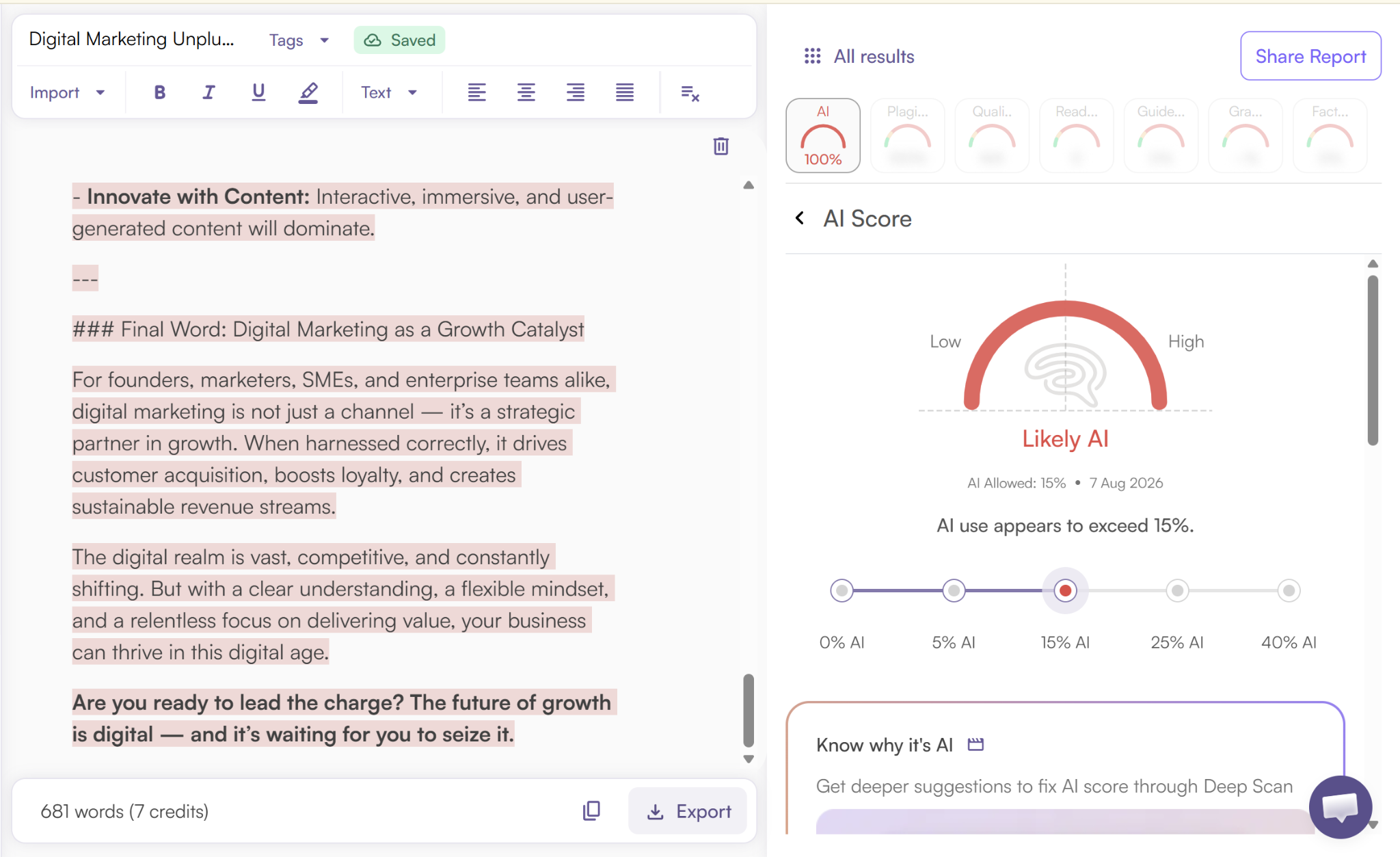Open the All results grid icon
This screenshot has width=1400, height=857.
[812, 56]
